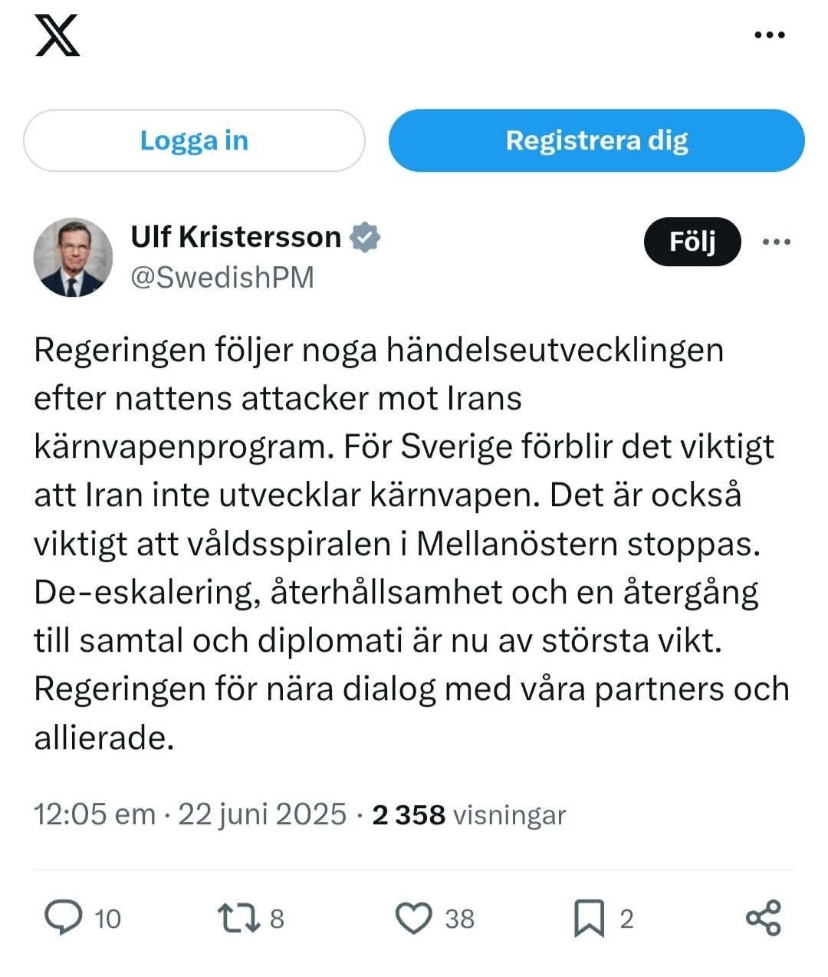Repost using the retweet arrows icon
Image resolution: width=828 pixels, height=977 pixels.
pos(238,918)
